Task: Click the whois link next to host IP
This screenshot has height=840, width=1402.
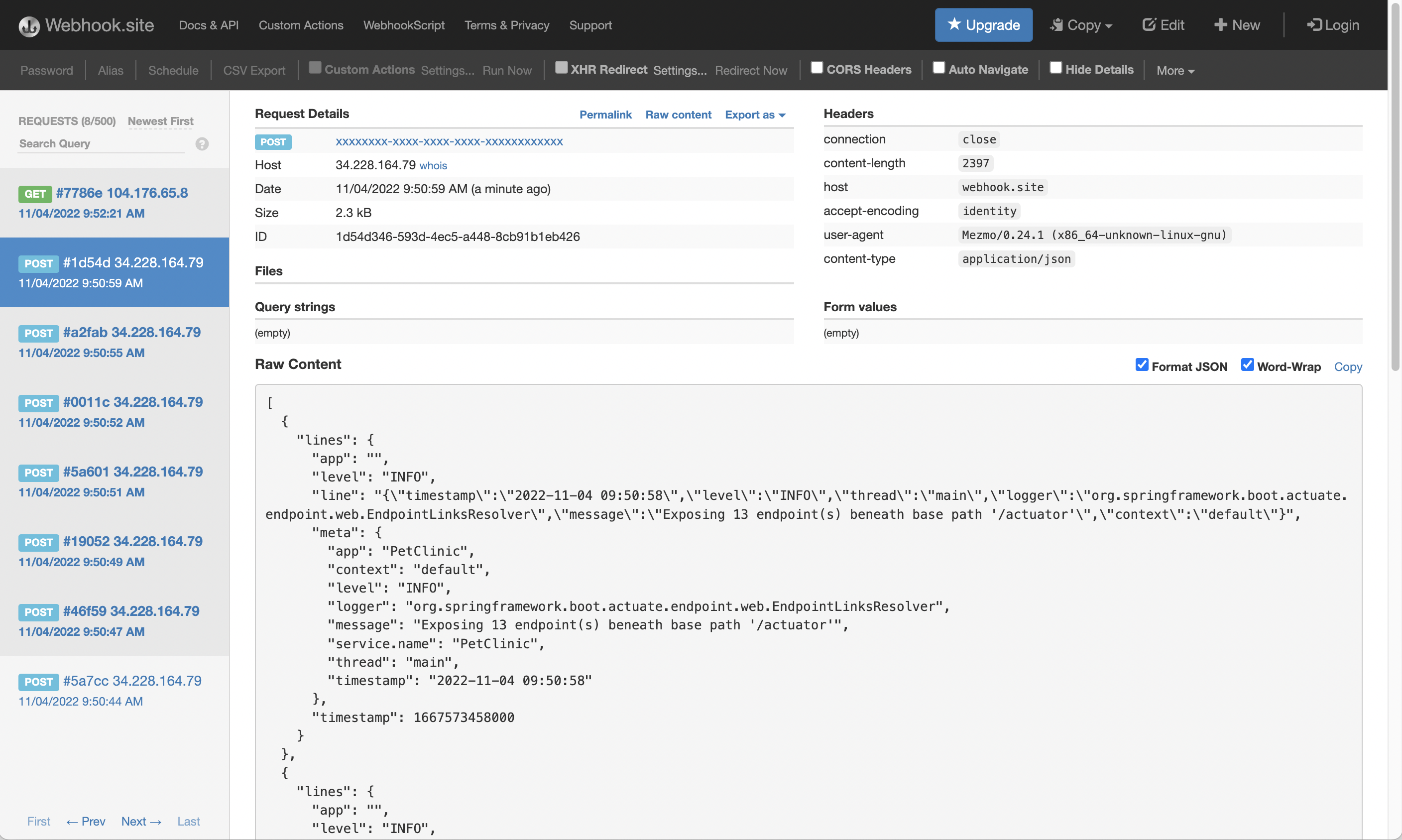Action: point(433,166)
